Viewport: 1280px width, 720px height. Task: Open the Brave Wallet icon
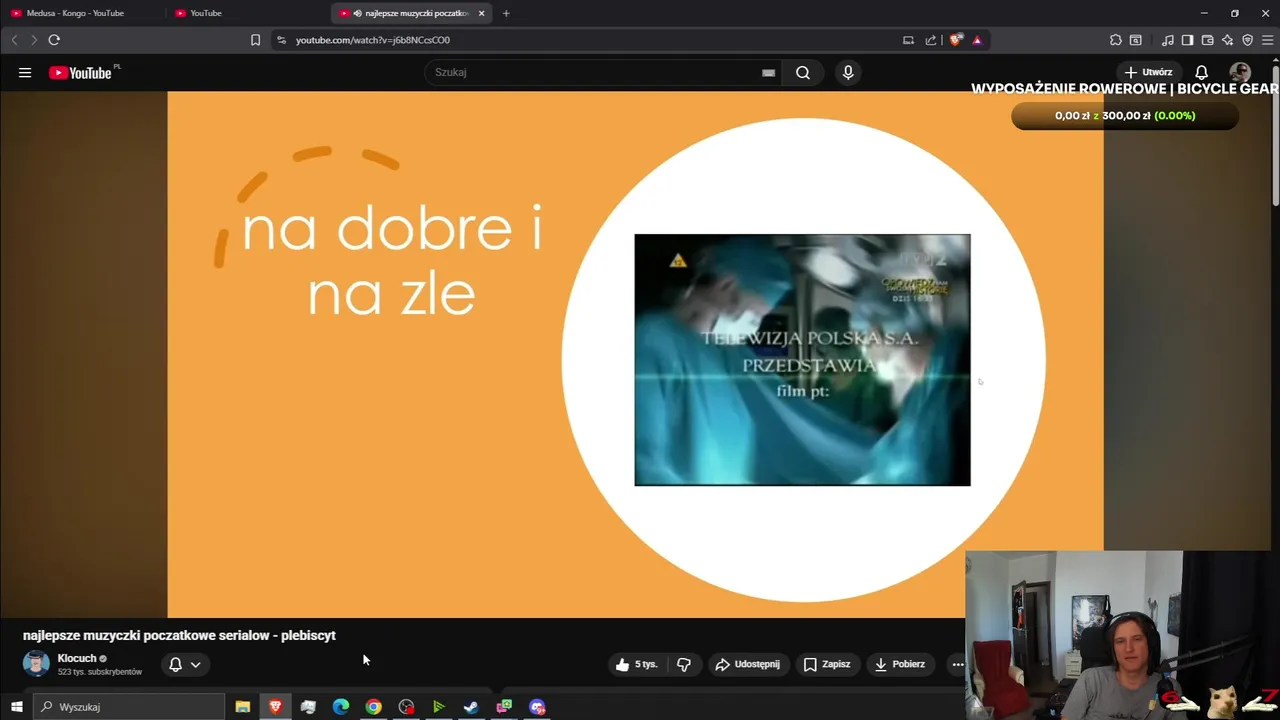pos(1207,40)
